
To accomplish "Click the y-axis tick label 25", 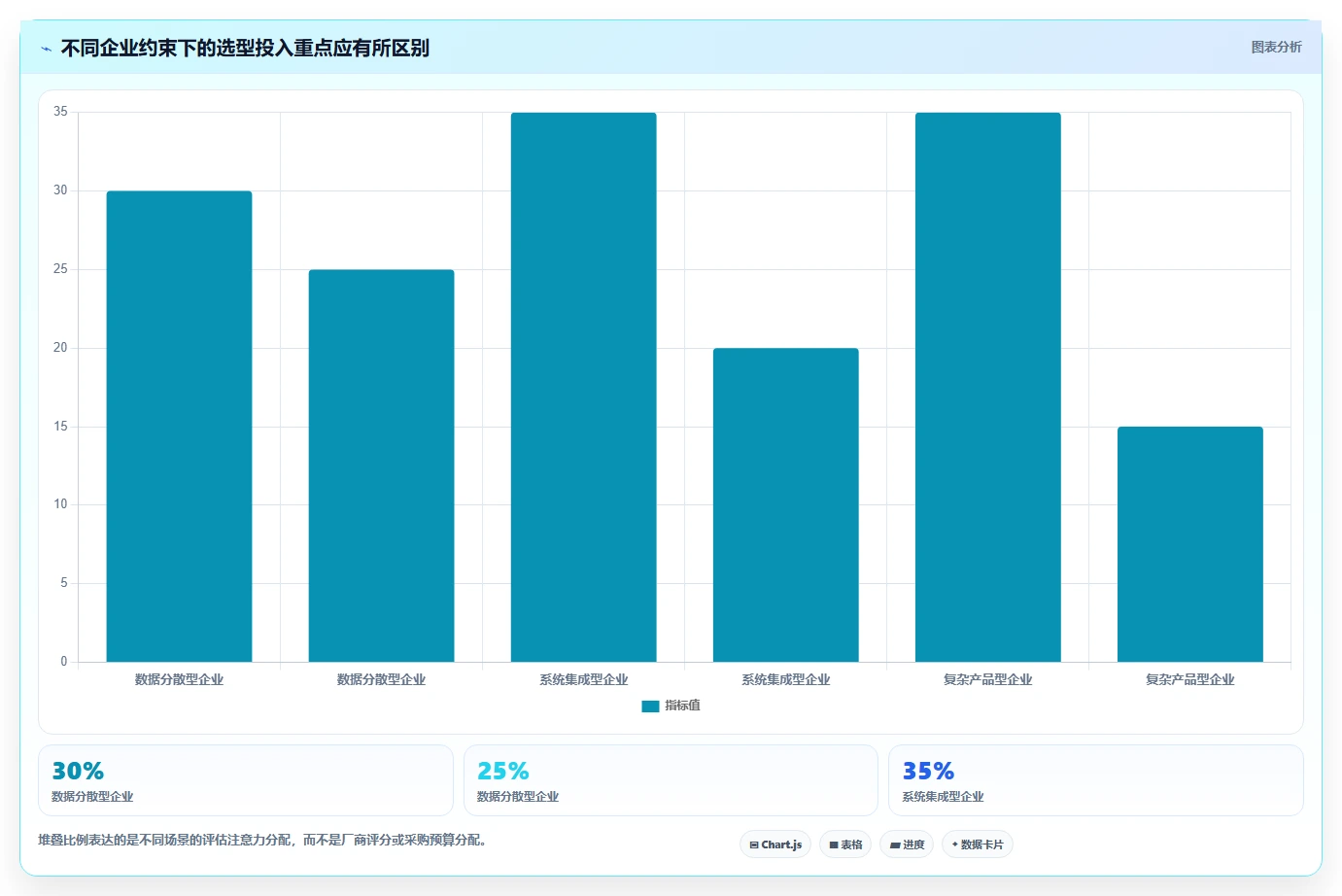I will pos(60,269).
